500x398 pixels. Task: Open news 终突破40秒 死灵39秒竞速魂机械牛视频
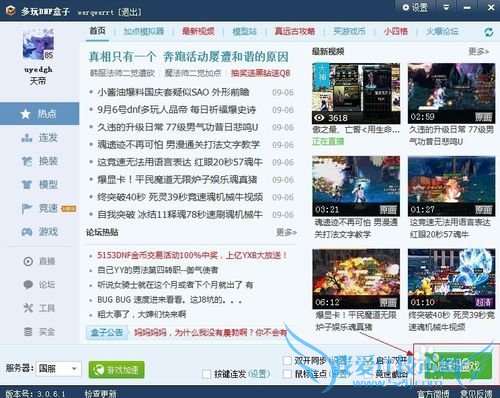click(x=180, y=197)
